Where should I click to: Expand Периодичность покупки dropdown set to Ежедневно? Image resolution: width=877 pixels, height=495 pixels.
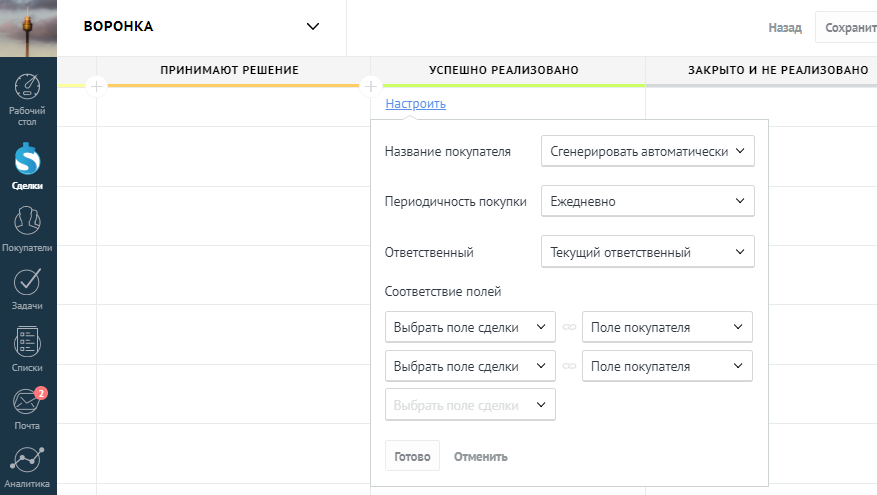tap(647, 201)
